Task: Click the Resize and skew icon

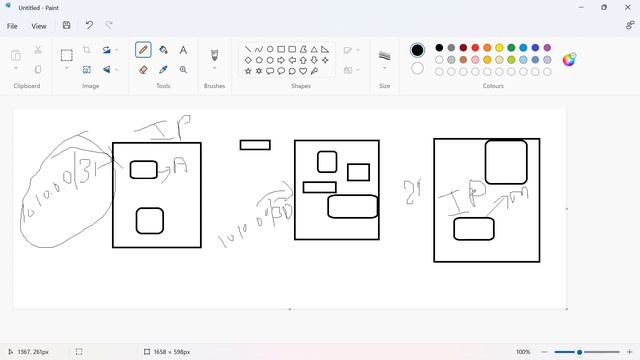Action: [87, 70]
